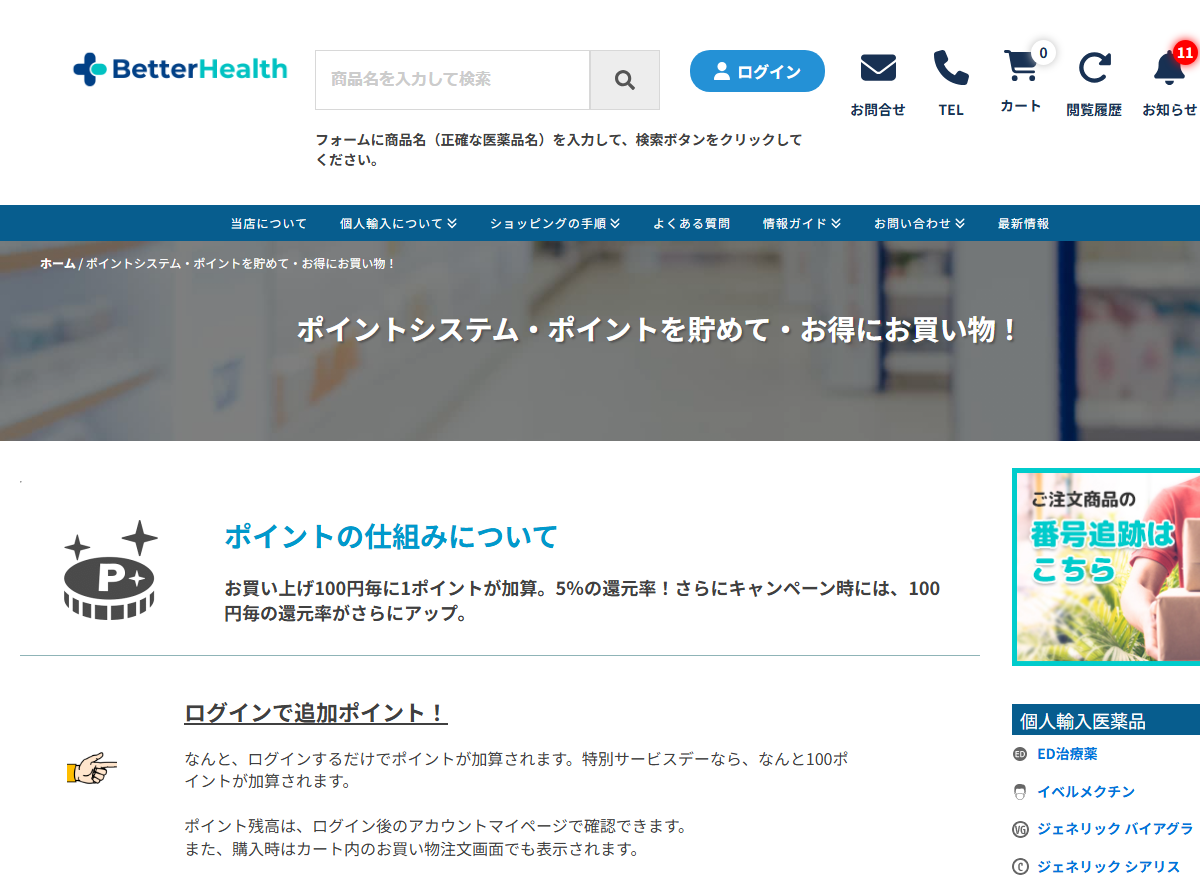Viewport: 1200px width, 880px height.
Task: Open ジェネリック シアリス sidebar link
Action: [x=1108, y=867]
